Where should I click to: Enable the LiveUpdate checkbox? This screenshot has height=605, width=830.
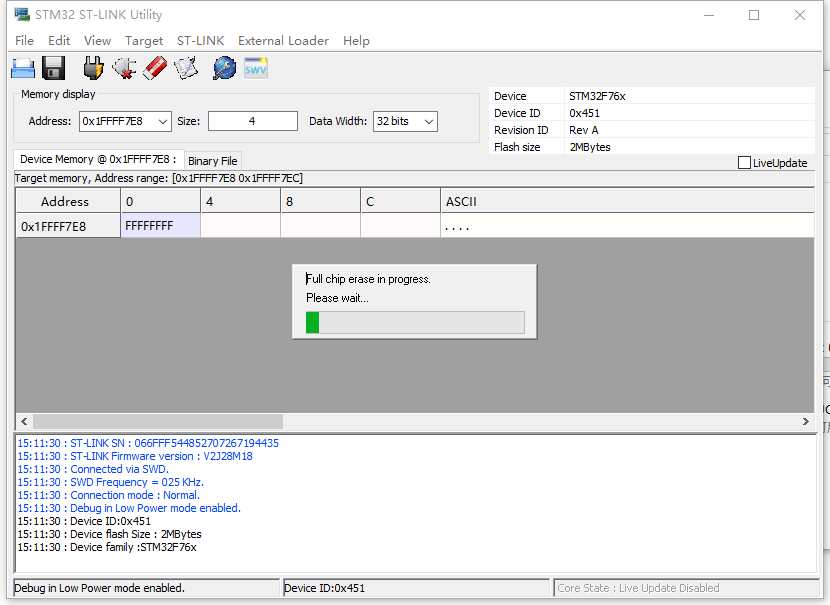coord(744,162)
